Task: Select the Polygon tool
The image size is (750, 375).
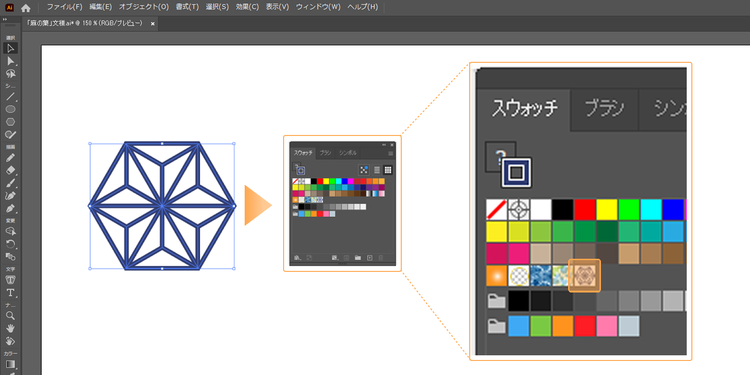Action: pyautogui.click(x=11, y=122)
